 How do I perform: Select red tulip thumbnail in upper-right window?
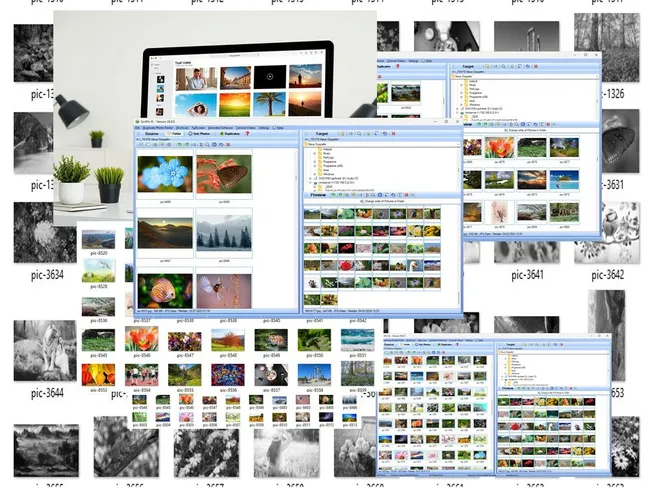(500, 147)
